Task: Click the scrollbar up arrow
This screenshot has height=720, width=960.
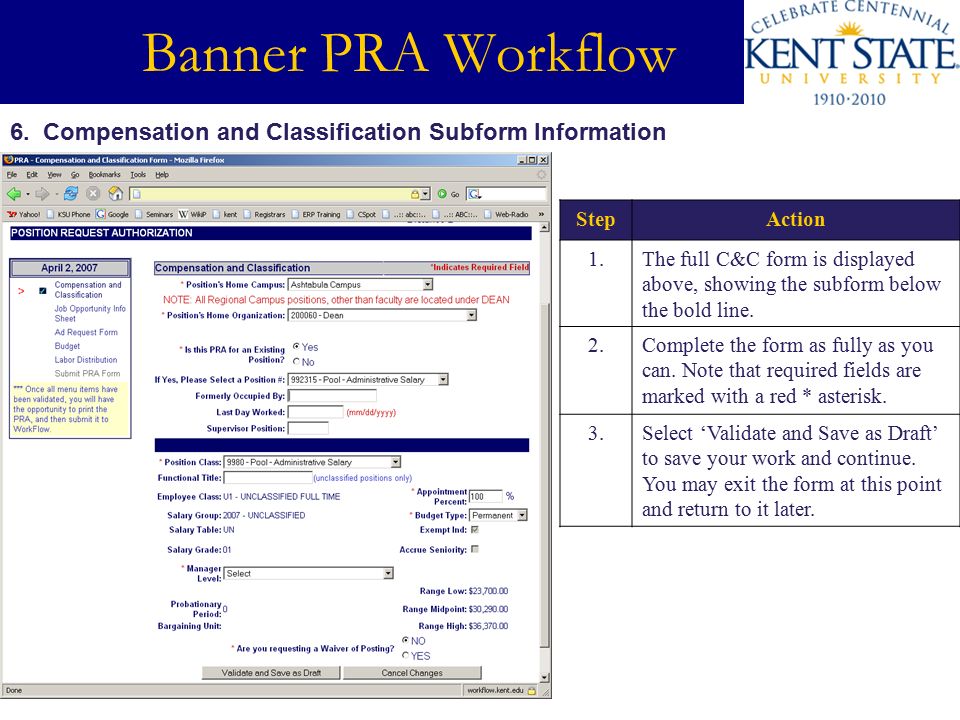Action: (x=545, y=228)
